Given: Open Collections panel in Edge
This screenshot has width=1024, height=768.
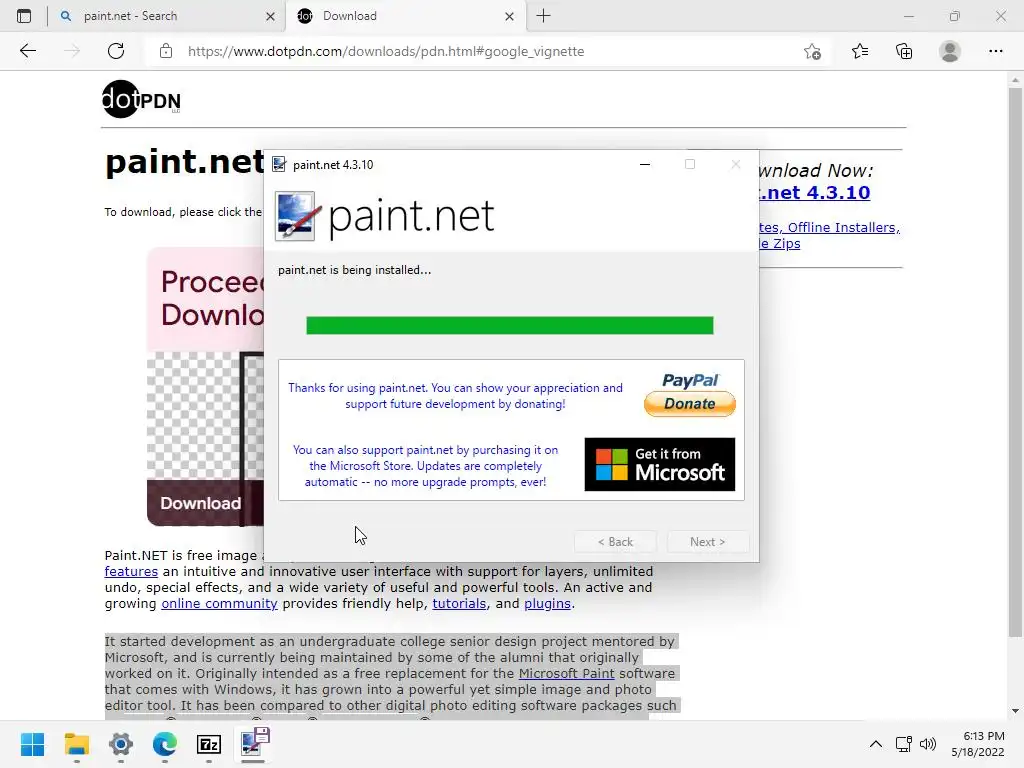Looking at the screenshot, I should click(x=904, y=51).
